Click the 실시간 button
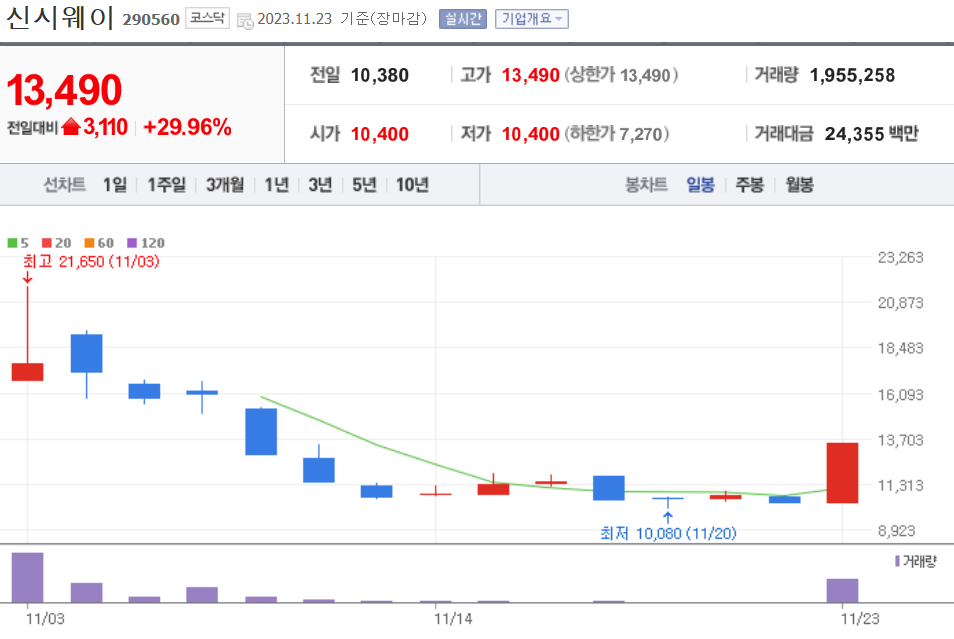The width and height of the screenshot is (954, 639). (x=462, y=19)
